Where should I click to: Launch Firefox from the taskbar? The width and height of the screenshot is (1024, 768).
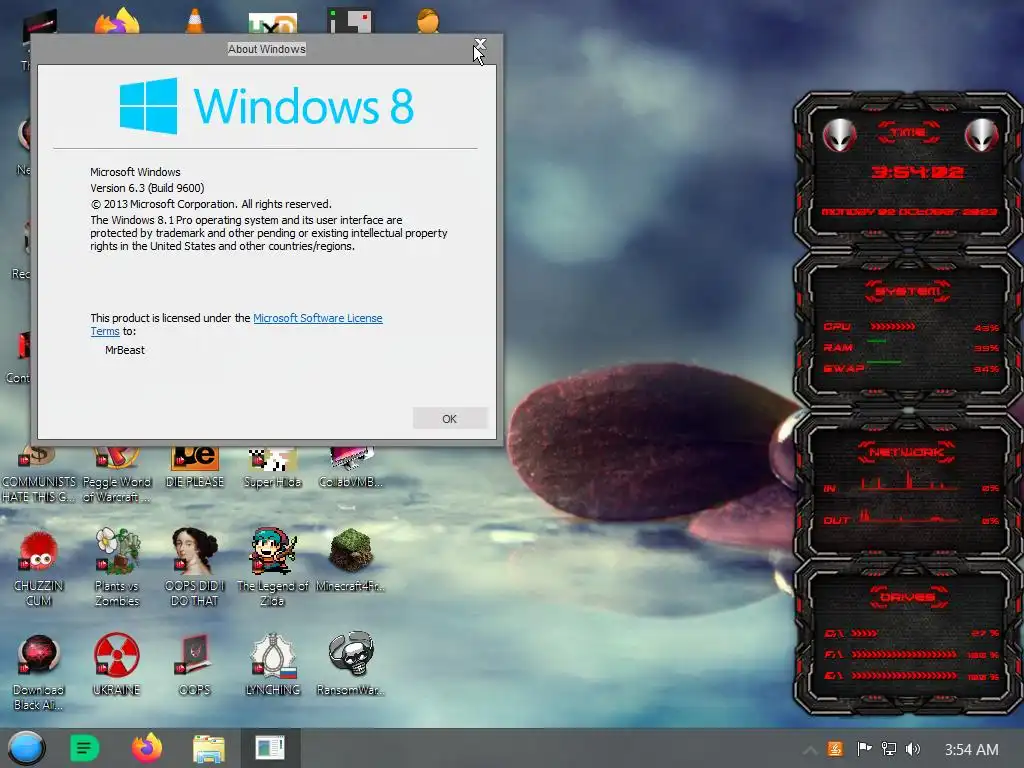click(147, 748)
